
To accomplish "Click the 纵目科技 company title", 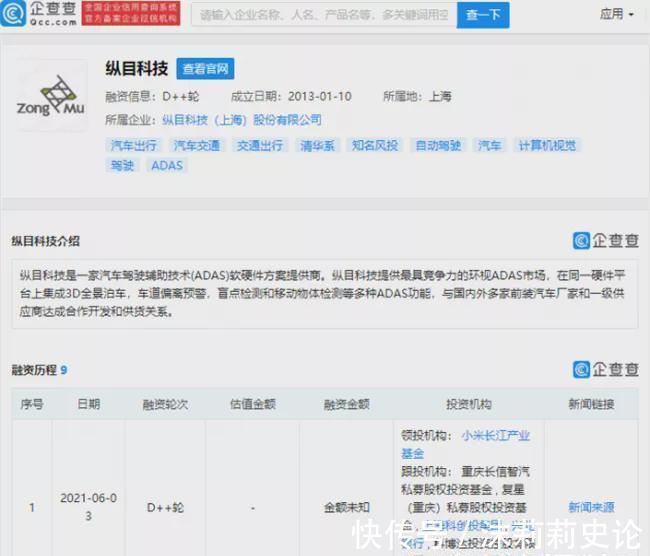I will click(137, 68).
